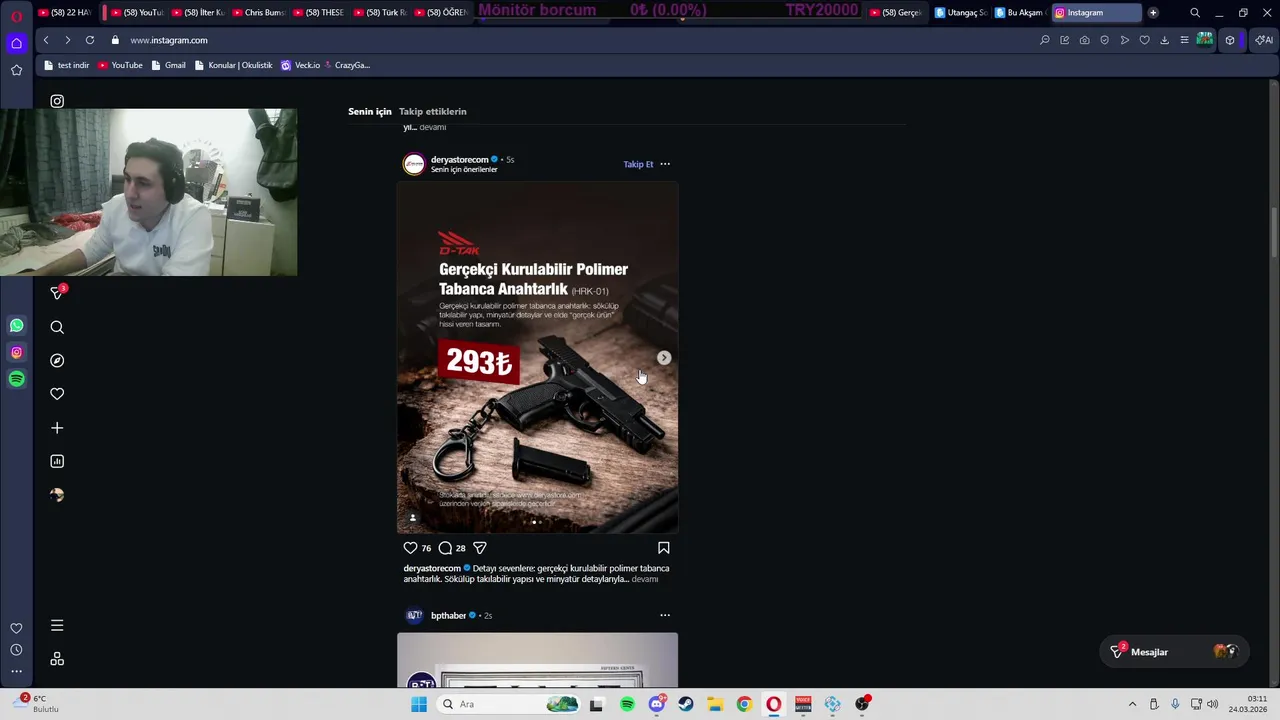
Task: Open the Windows Start menu
Action: point(418,704)
